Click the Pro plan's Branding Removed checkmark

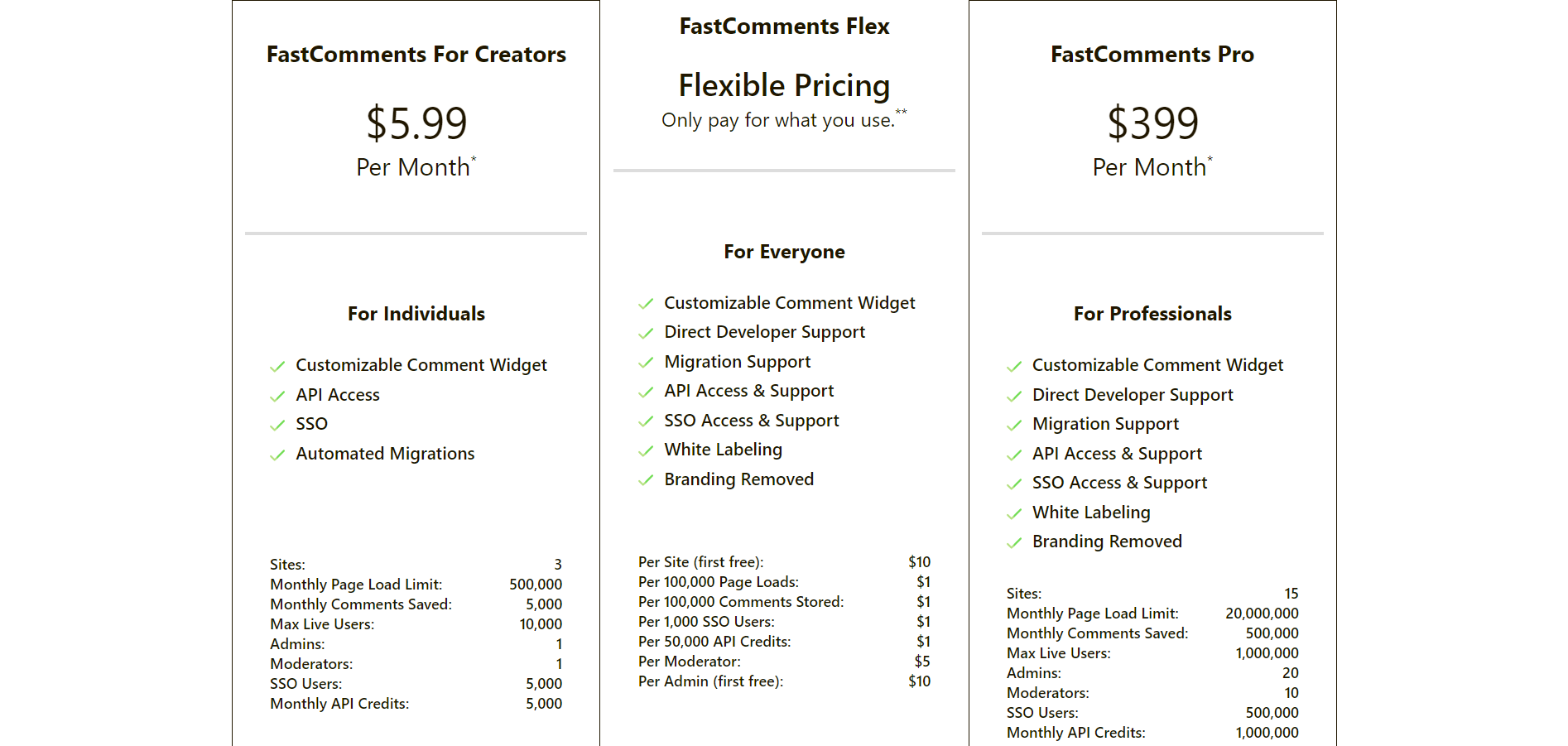(x=1014, y=542)
